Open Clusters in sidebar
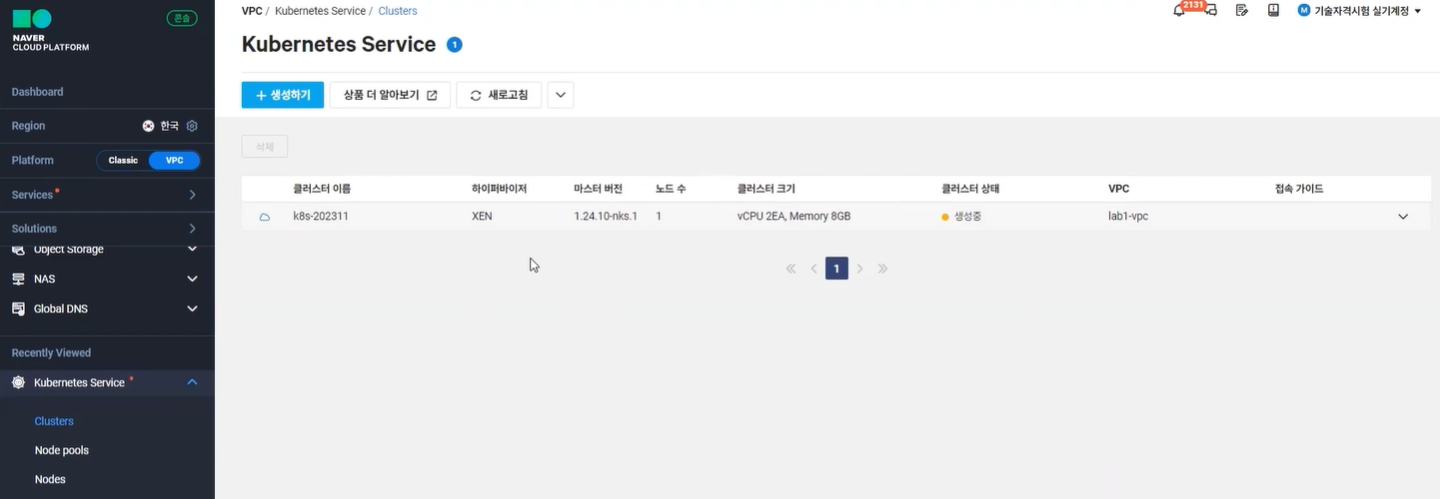 [54, 421]
